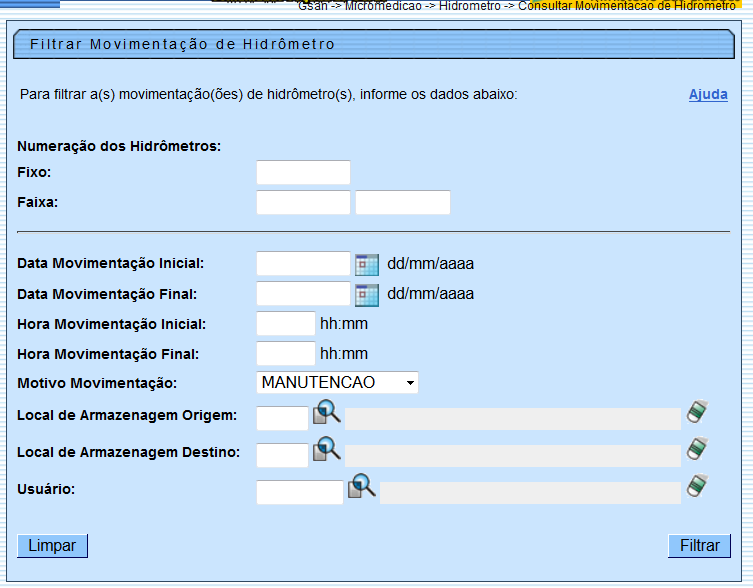The height and width of the screenshot is (588, 753).
Task: Open the Ajuda help link
Action: pos(708,95)
